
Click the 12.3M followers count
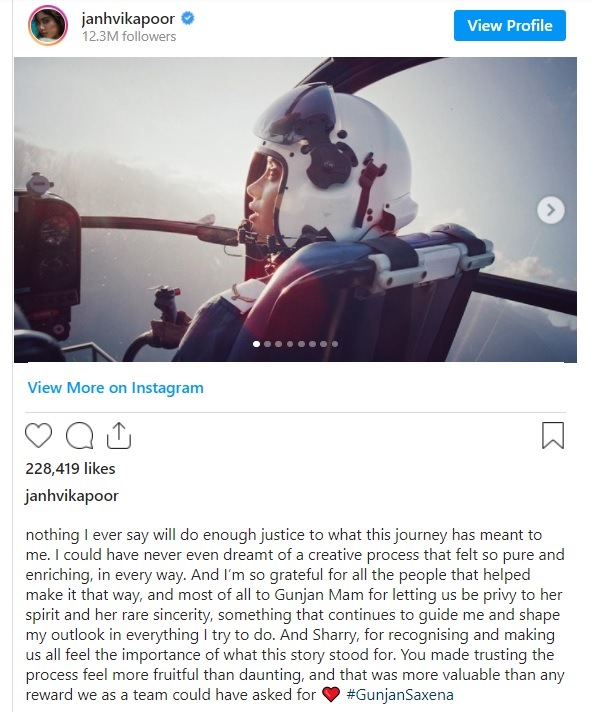coord(129,36)
